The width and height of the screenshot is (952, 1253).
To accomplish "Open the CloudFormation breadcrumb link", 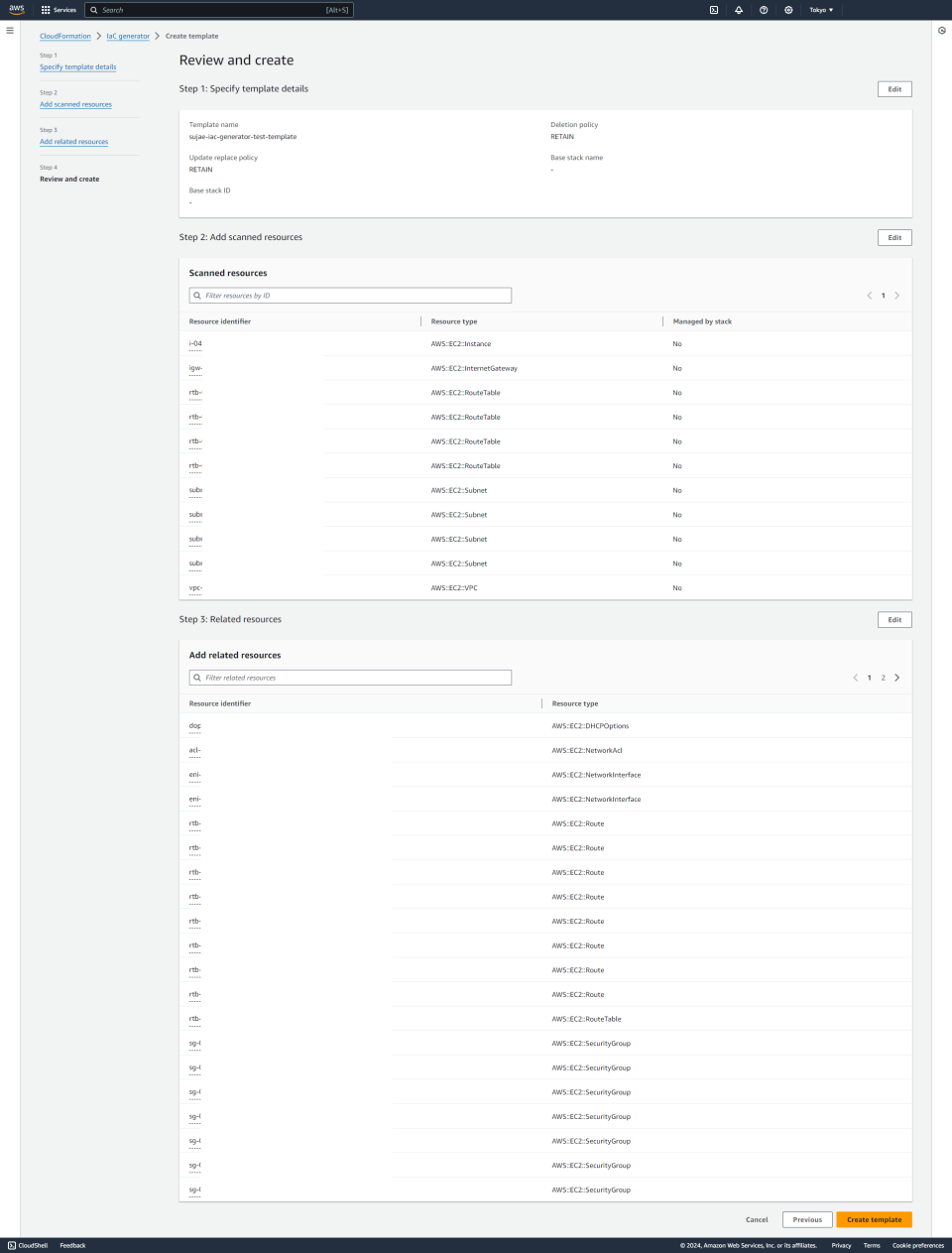I will (x=65, y=36).
